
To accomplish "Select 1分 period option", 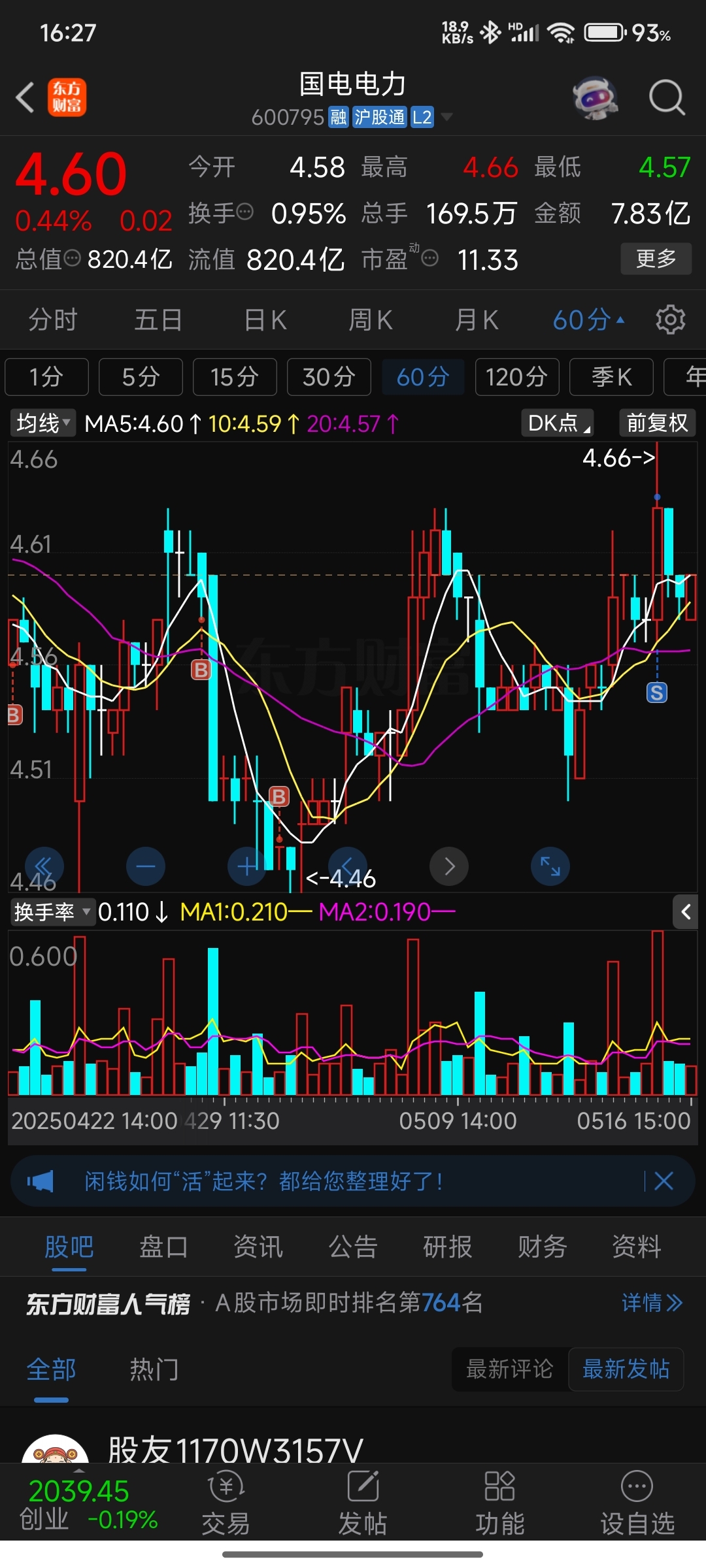I will (46, 377).
